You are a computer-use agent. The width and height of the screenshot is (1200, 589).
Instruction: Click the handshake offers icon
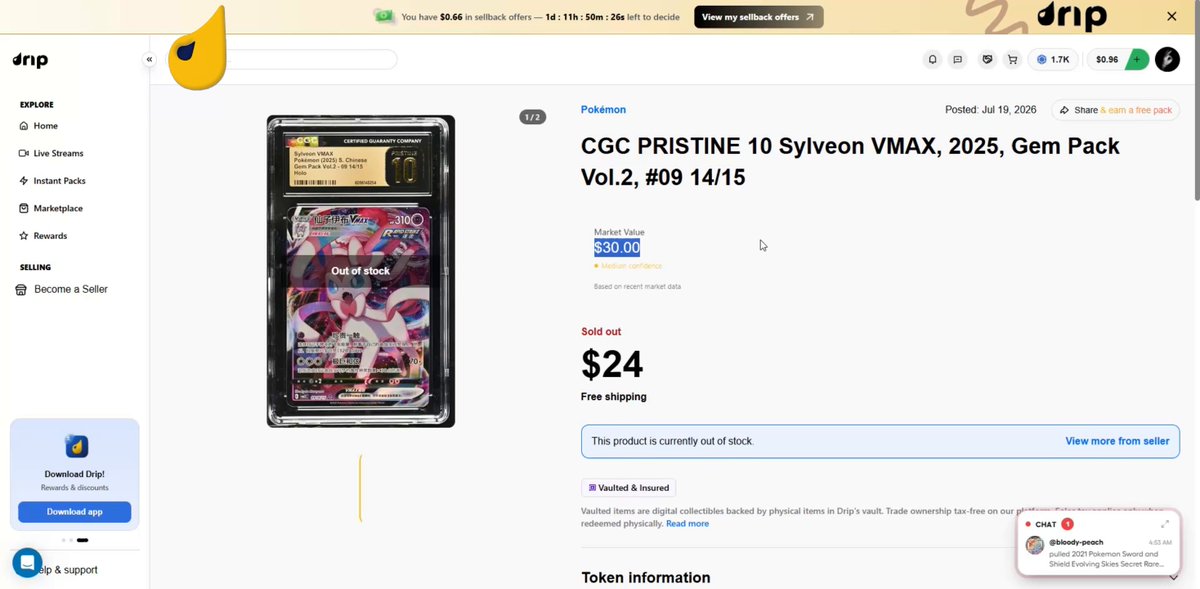tap(988, 60)
